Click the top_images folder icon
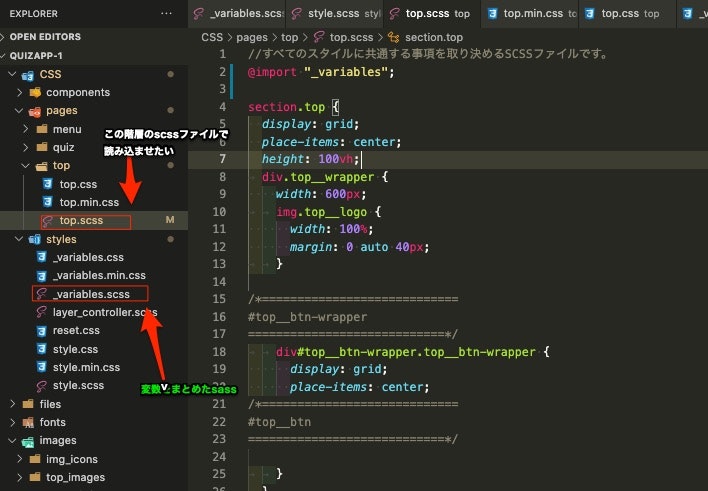The width and height of the screenshot is (708, 491). (35, 477)
